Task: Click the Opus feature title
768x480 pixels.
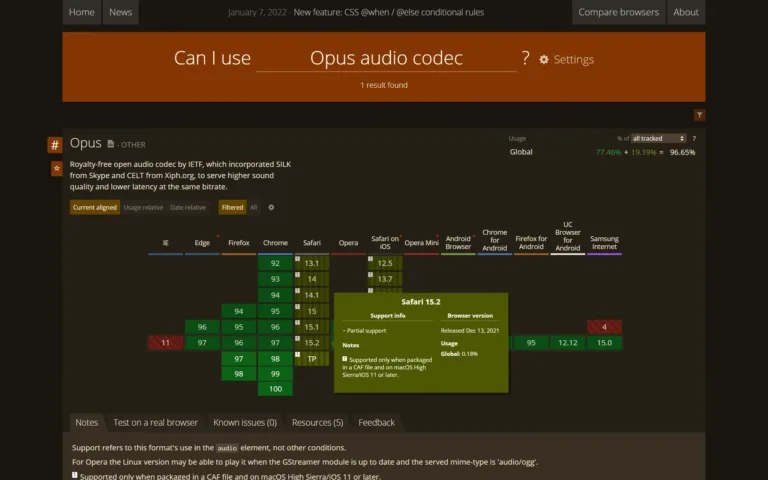Action: (85, 143)
